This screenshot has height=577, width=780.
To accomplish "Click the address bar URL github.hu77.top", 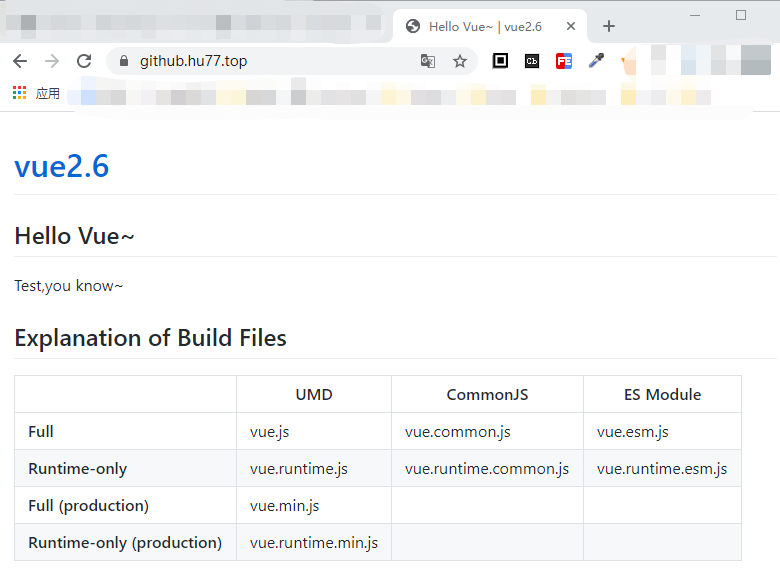I will (194, 61).
